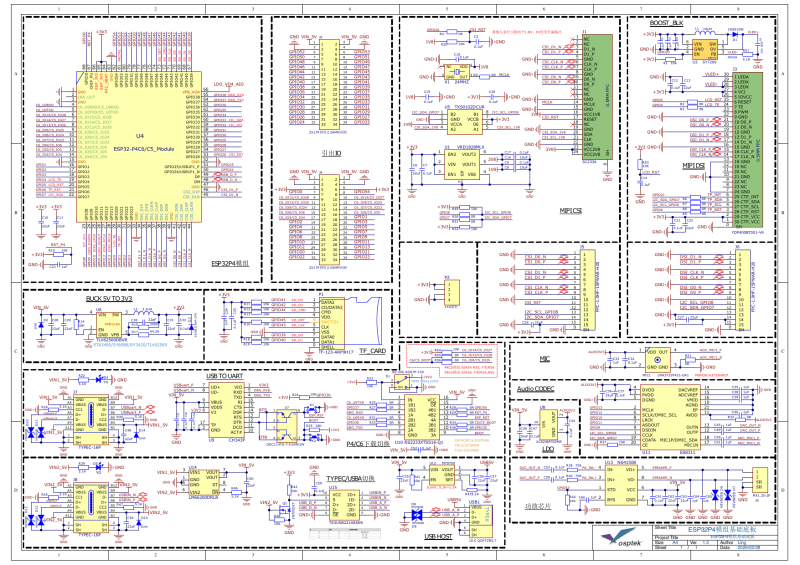800x565 pixels.
Task: Click the "BOOST_BLK" section title
Action: click(x=666, y=23)
